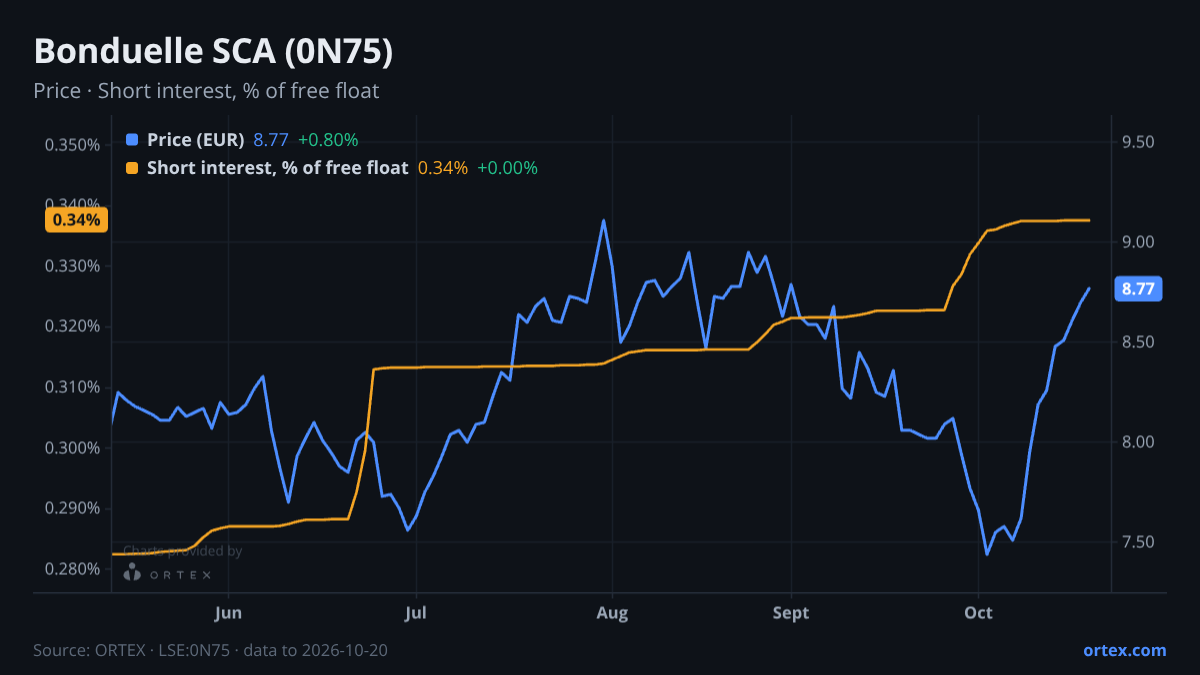Screen dimensions: 1200x675
Task: Click the Oct x-axis label
Action: click(978, 612)
